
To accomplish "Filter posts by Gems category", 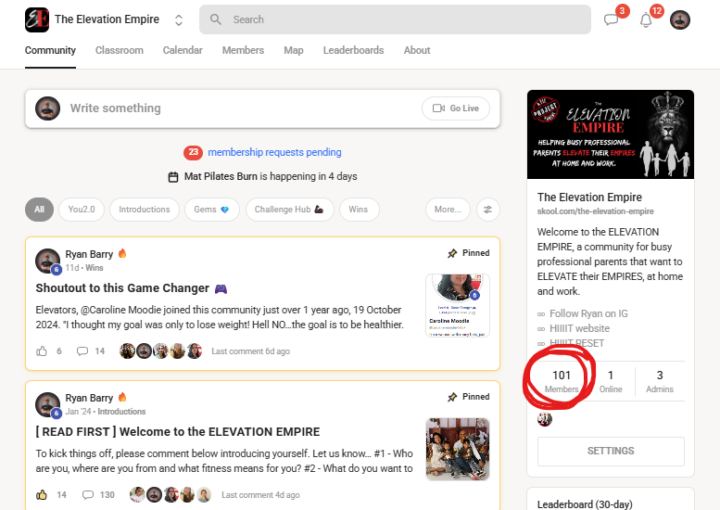I will pyautogui.click(x=212, y=209).
